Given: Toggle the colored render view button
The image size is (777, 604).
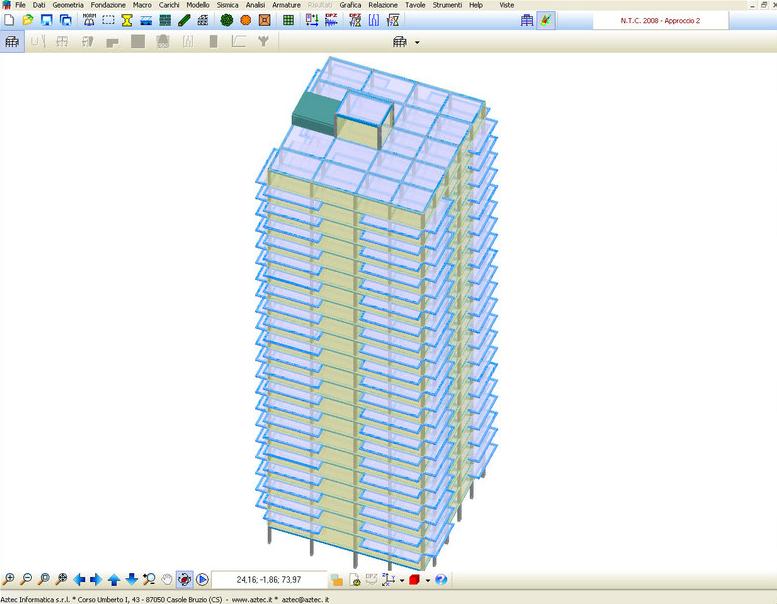Looking at the screenshot, I should tap(545, 20).
